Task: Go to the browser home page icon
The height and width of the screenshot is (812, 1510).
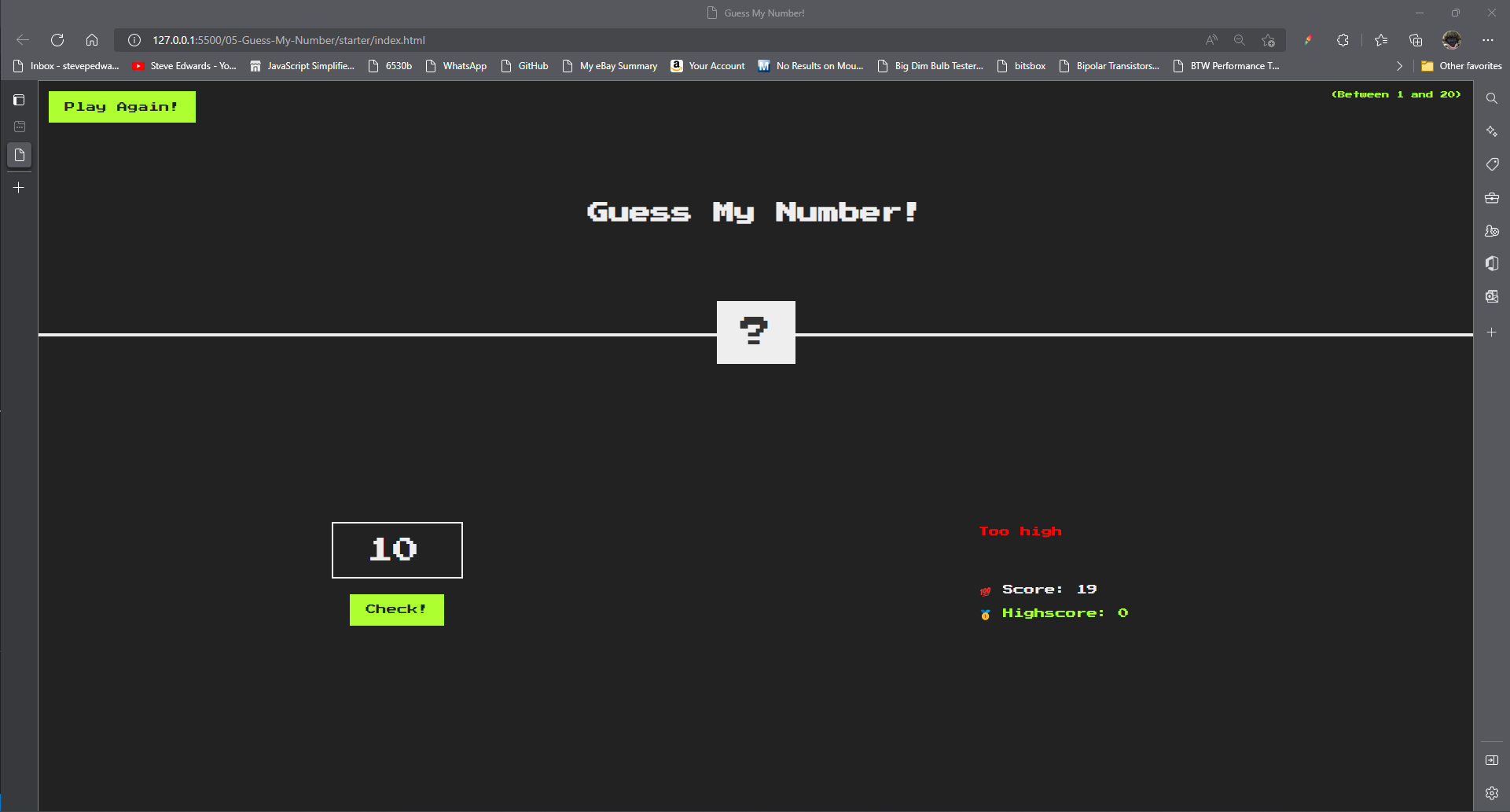Action: [x=92, y=40]
